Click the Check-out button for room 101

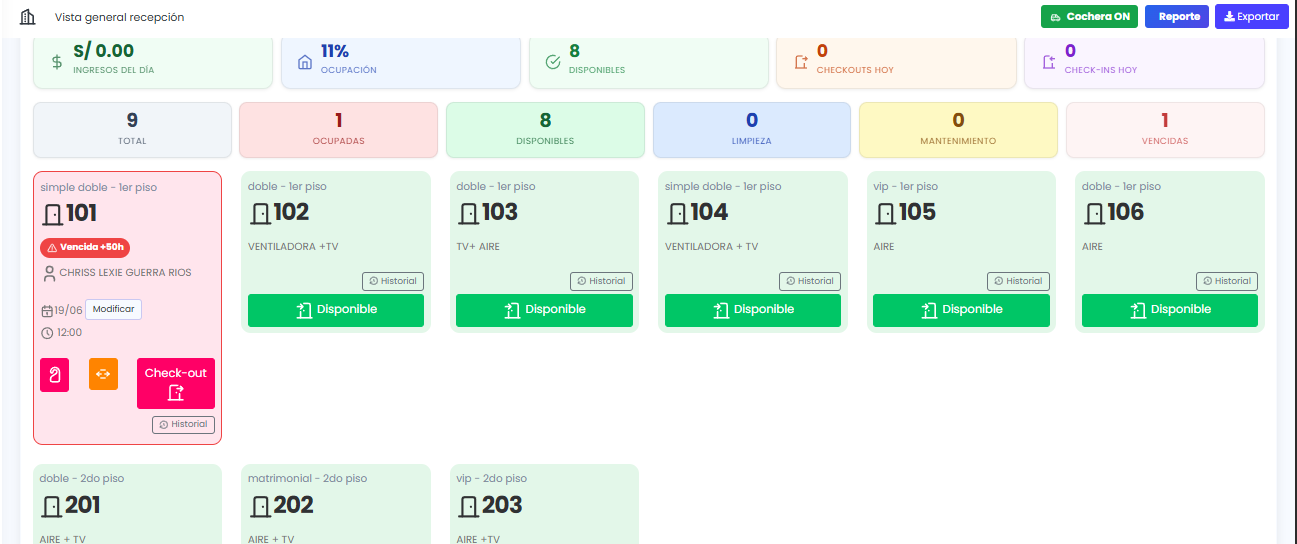[x=176, y=383]
